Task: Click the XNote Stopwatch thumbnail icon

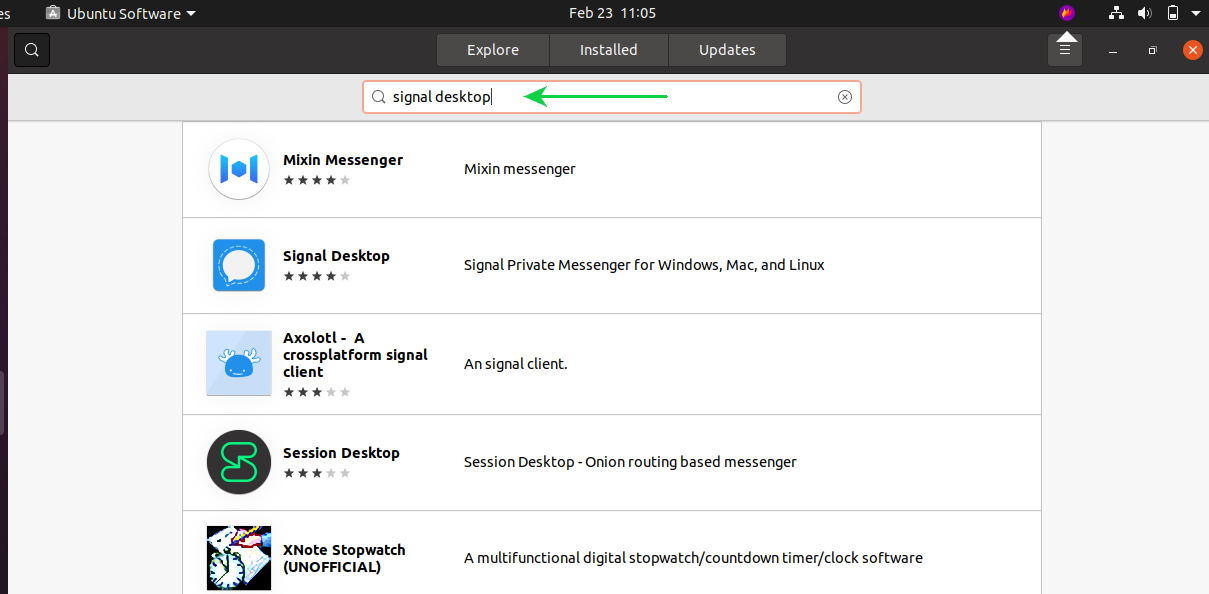Action: tap(239, 558)
